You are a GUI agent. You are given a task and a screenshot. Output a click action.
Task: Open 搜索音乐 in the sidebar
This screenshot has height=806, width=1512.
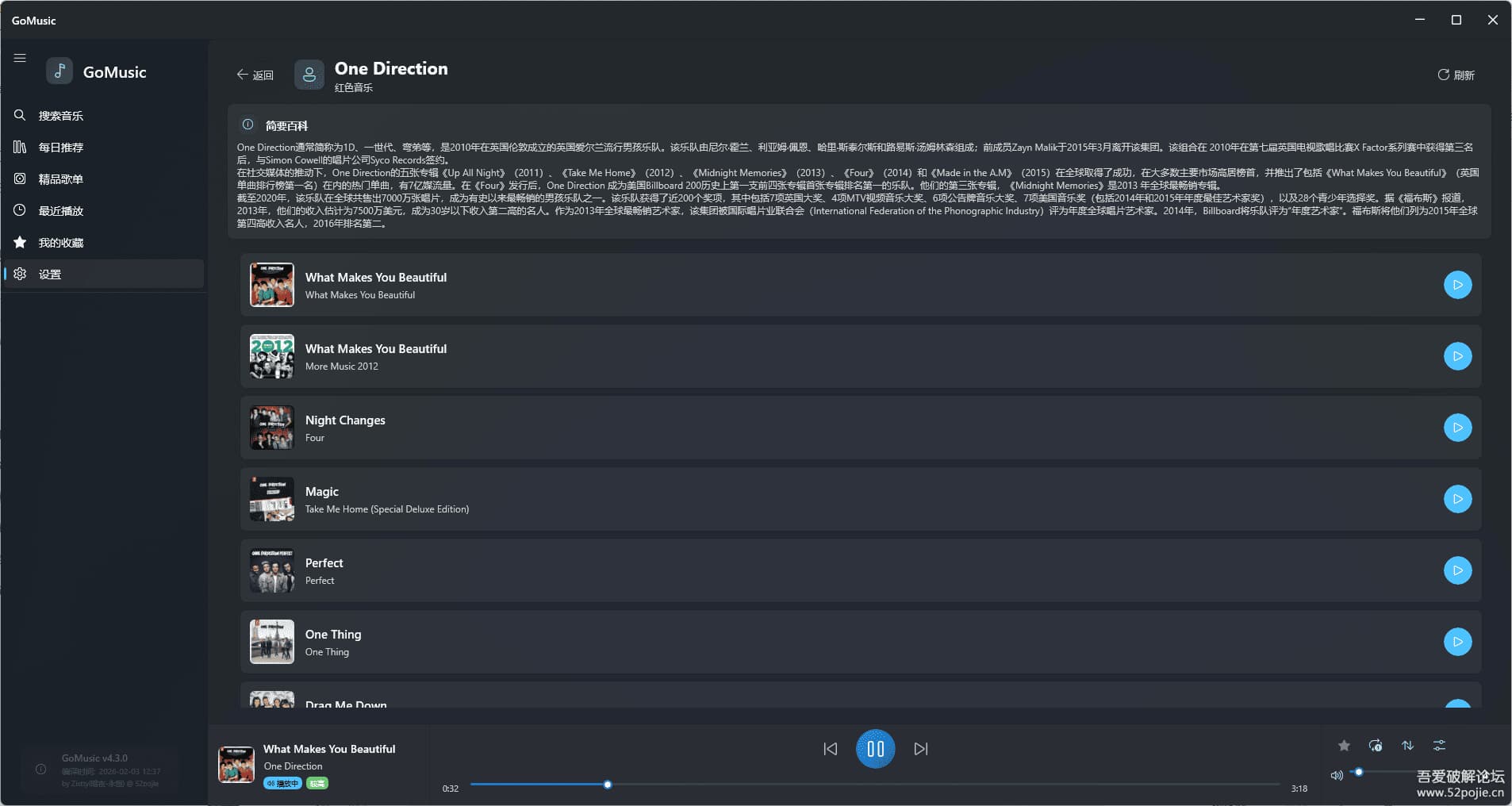[x=103, y=116]
